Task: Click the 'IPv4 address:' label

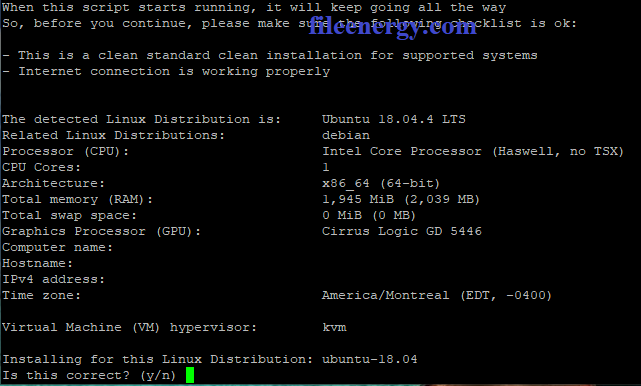Action: pyautogui.click(x=54, y=279)
